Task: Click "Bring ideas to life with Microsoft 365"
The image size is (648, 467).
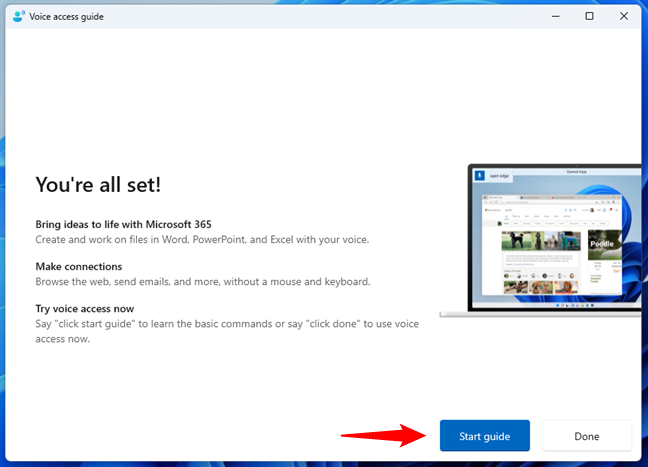Action: pyautogui.click(x=123, y=224)
